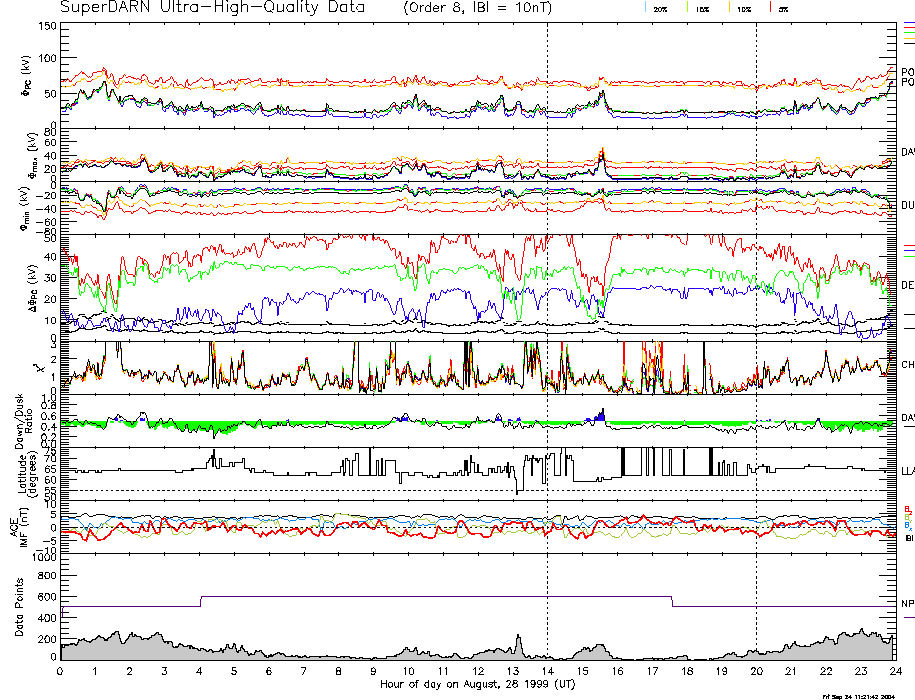Click the blue legend line at top right
Screen dimensions: 915x700
908,23
